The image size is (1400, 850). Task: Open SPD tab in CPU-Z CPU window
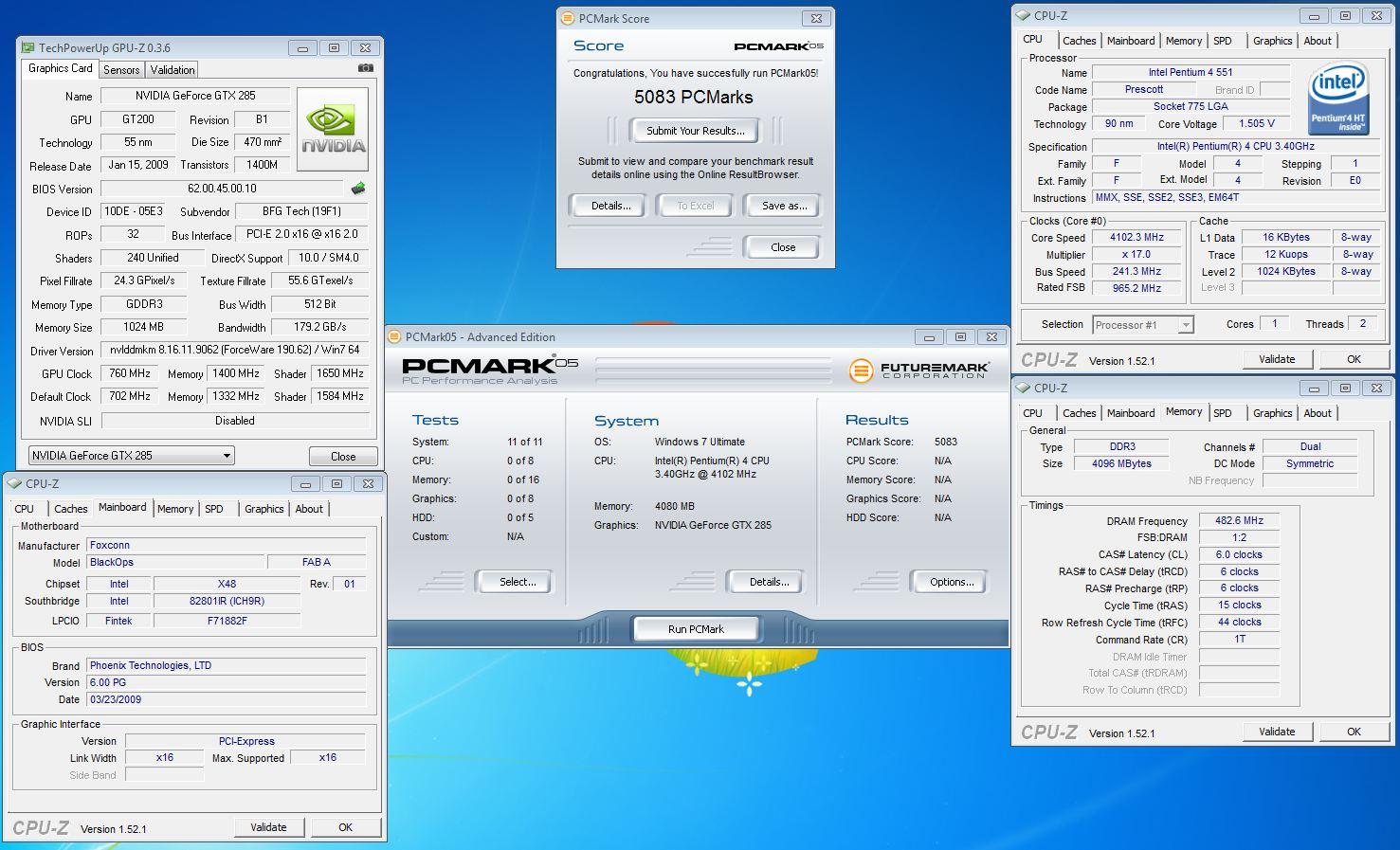pos(1223,41)
